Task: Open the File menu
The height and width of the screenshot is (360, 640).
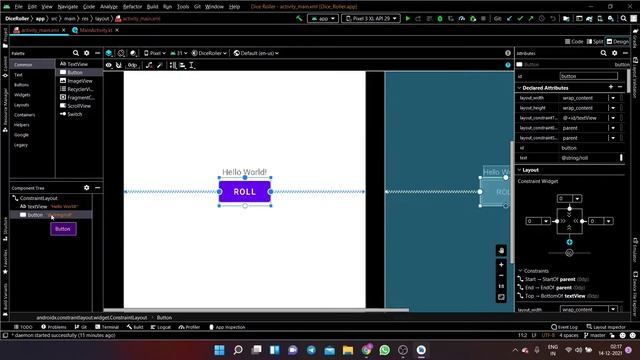Action: (18, 7)
